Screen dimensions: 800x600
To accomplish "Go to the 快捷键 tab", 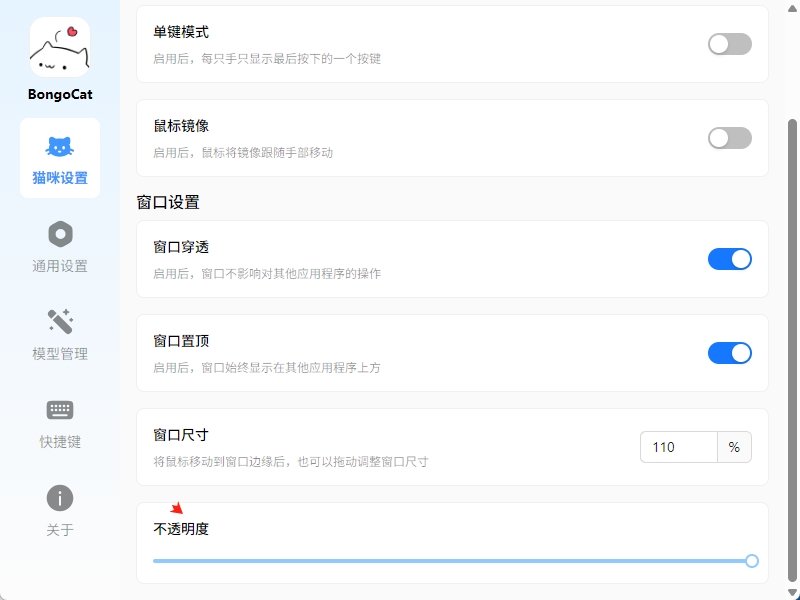I will (60, 442).
